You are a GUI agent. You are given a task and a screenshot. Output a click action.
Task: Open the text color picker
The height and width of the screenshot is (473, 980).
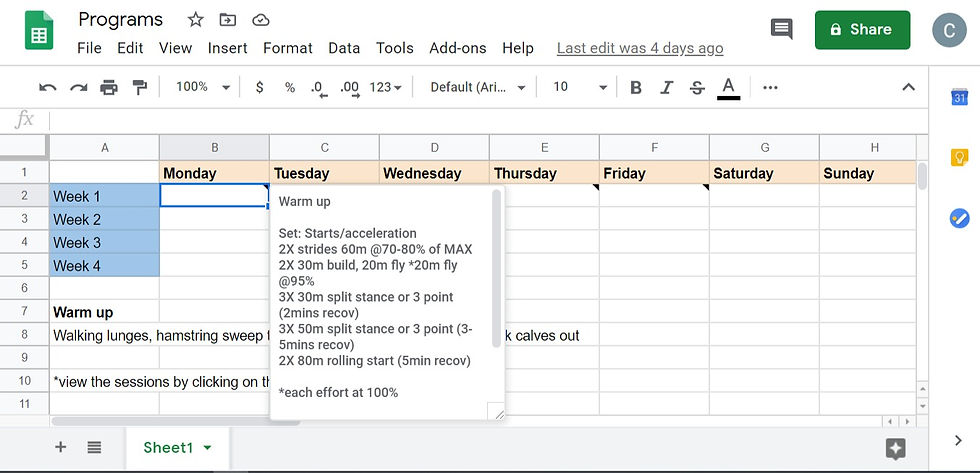(x=728, y=87)
